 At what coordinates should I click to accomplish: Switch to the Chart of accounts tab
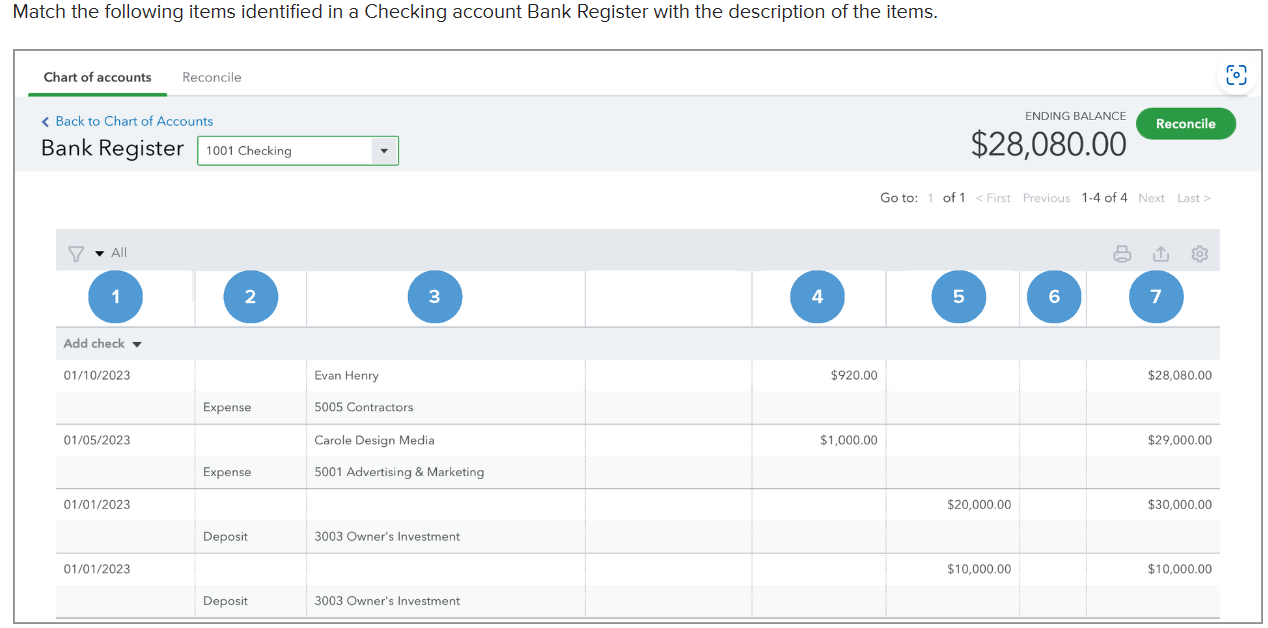pyautogui.click(x=98, y=77)
